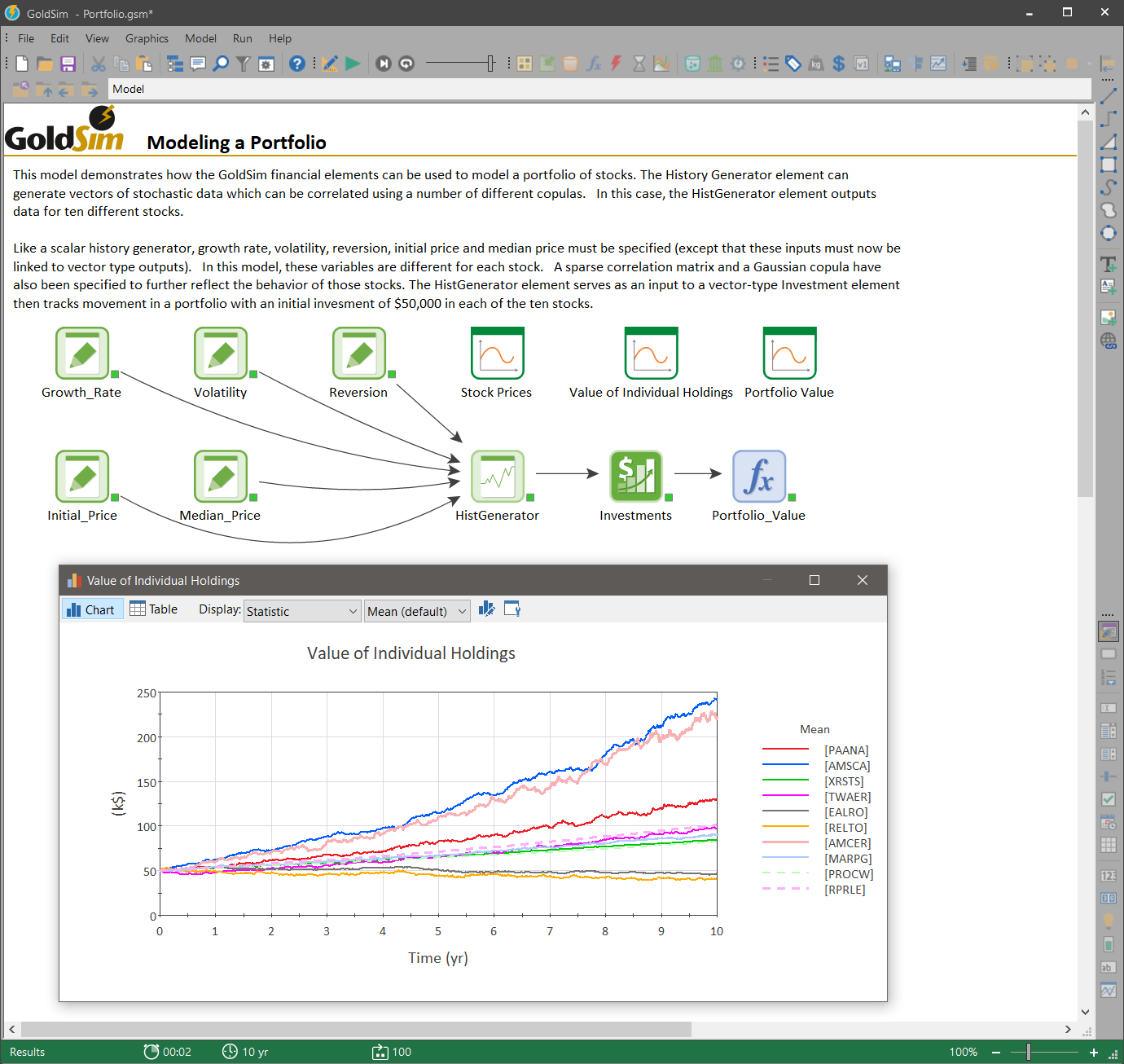Select the Portfolio Value result element

pyautogui.click(x=789, y=353)
